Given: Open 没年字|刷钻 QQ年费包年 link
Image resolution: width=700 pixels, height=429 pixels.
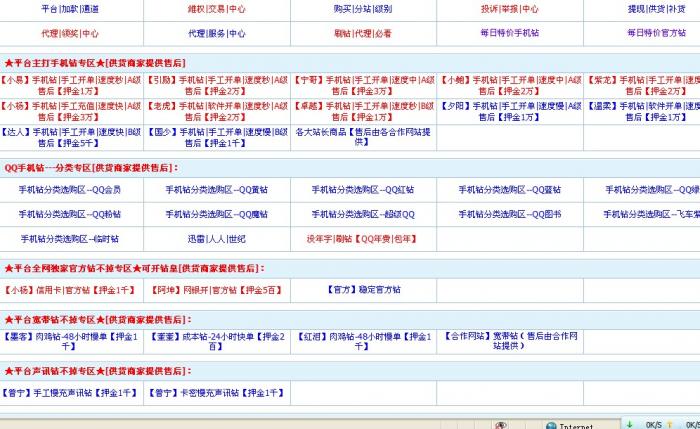Looking at the screenshot, I should (362, 239).
